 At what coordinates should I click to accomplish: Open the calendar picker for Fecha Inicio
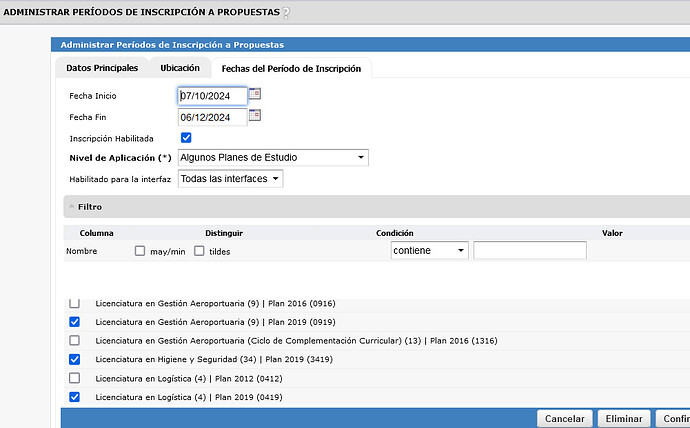click(x=254, y=94)
